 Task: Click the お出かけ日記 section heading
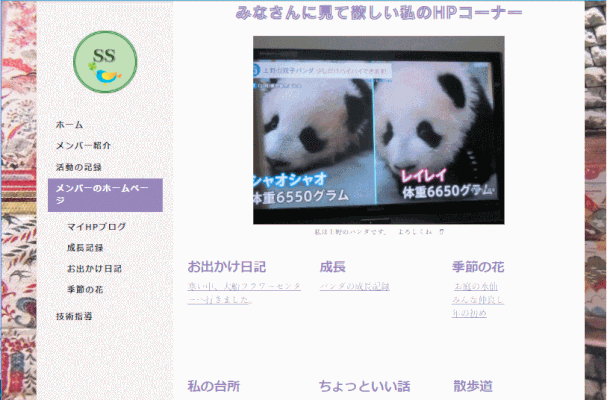pyautogui.click(x=226, y=267)
